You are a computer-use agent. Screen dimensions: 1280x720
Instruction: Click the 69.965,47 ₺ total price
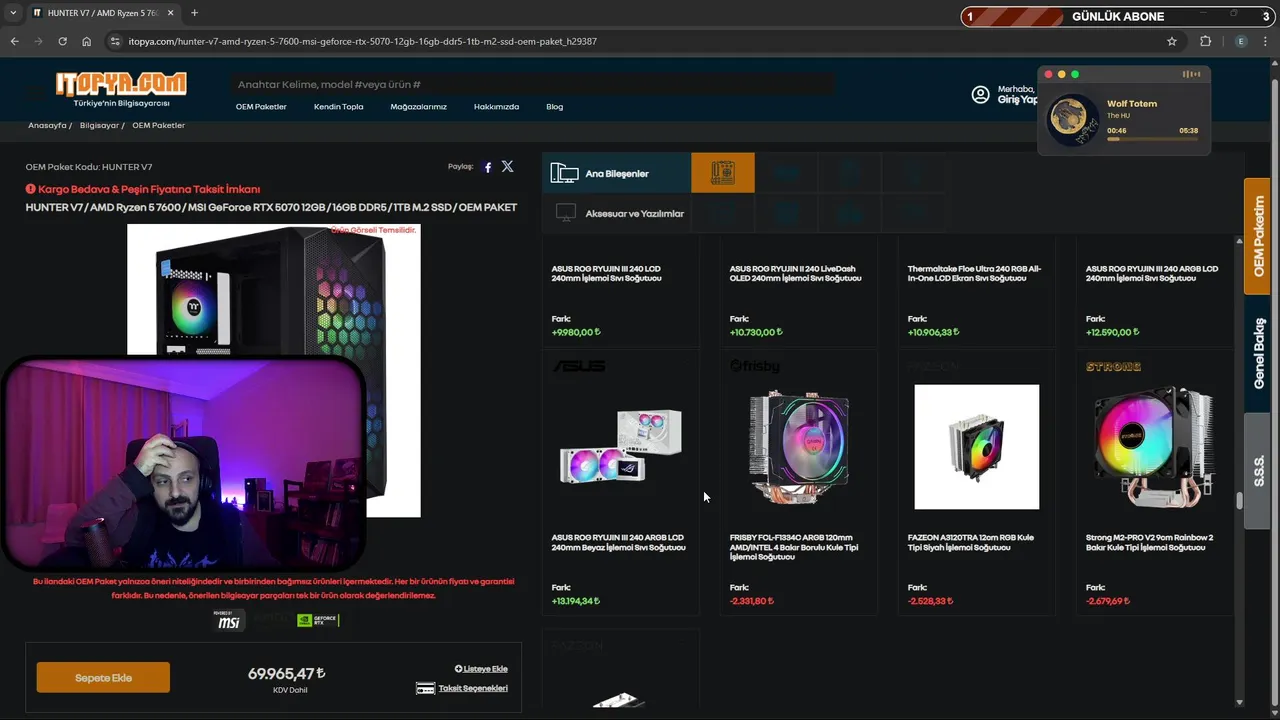click(x=287, y=674)
